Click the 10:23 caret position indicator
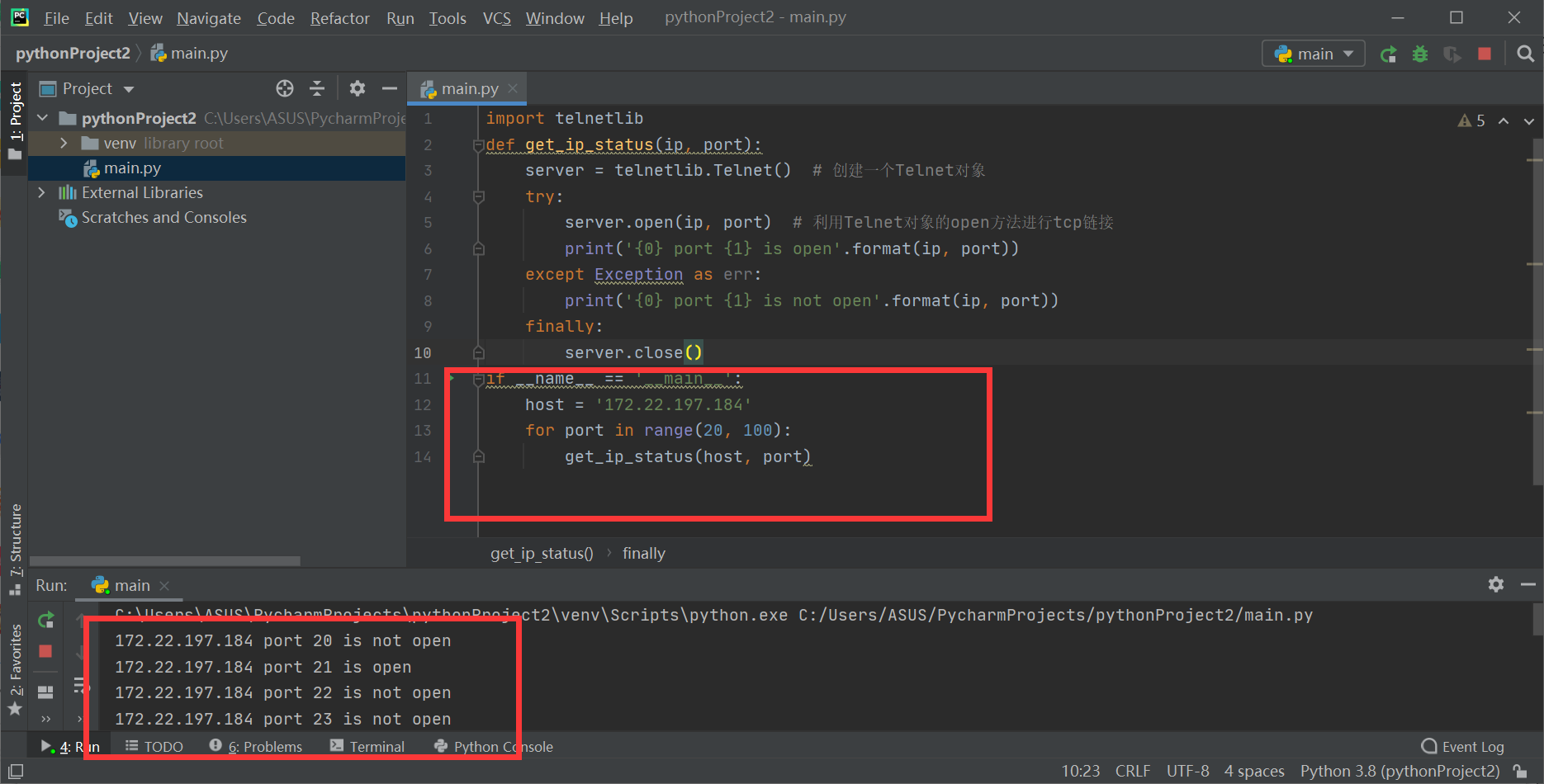The height and width of the screenshot is (784, 1544). [x=1080, y=771]
